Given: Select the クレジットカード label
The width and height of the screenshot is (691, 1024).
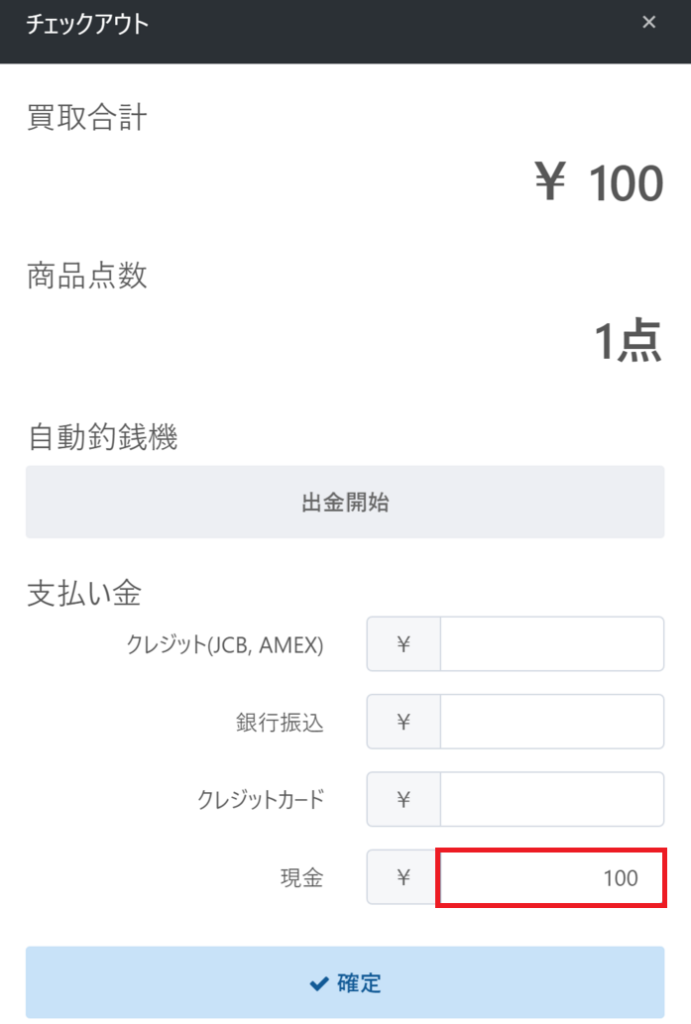Looking at the screenshot, I should [261, 800].
